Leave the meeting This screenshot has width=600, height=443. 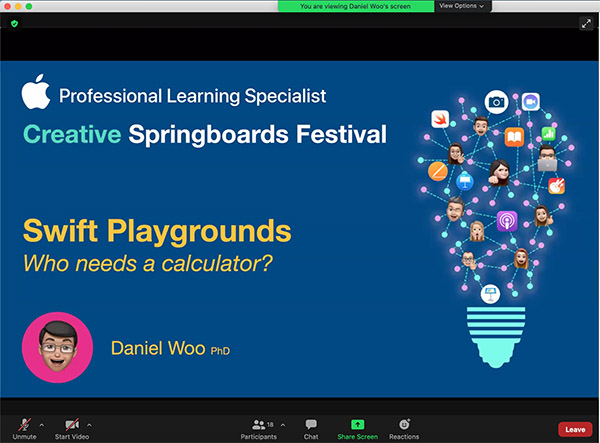click(x=575, y=430)
